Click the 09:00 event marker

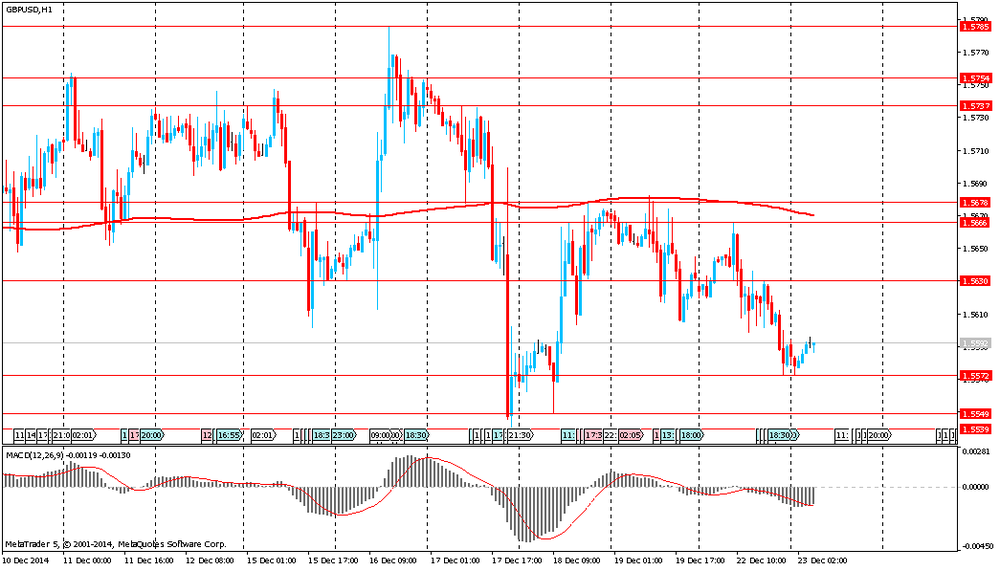coord(381,436)
